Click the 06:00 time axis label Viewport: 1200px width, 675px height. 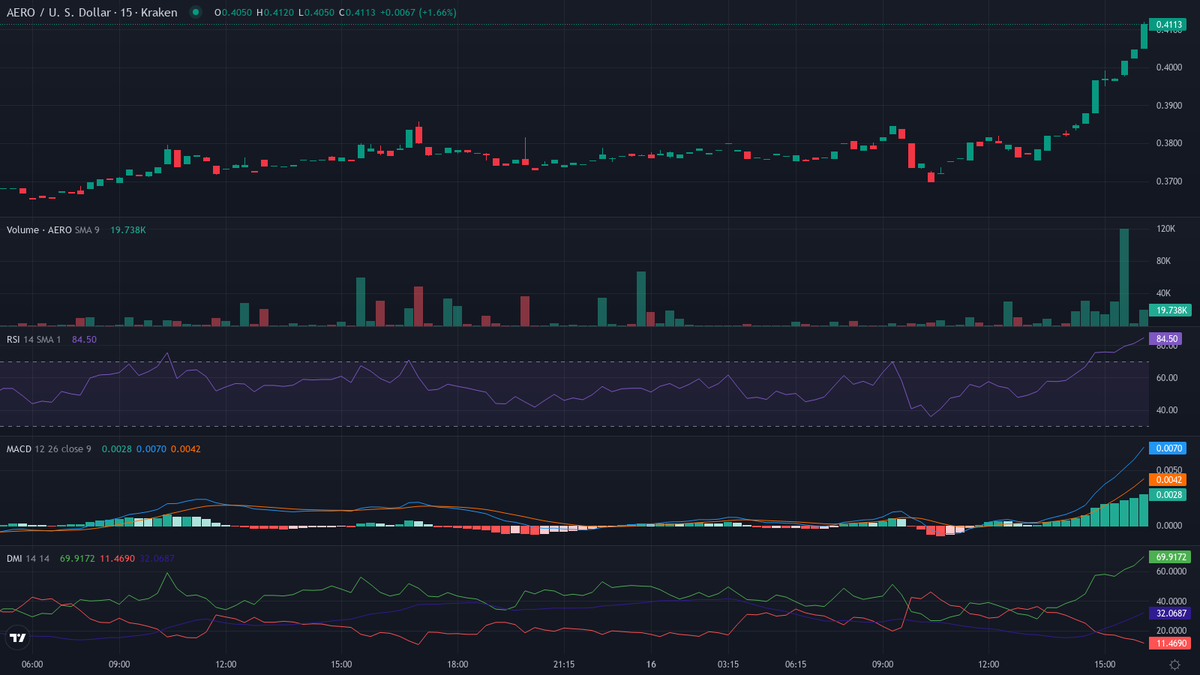[31, 664]
